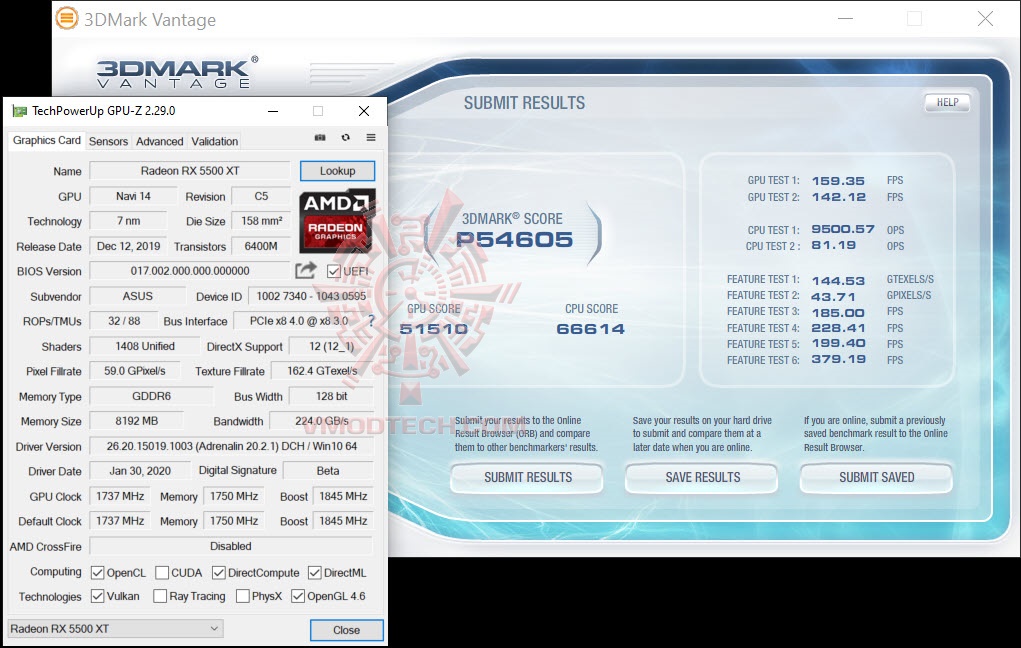Toggle the CUDA checkbox

pyautogui.click(x=162, y=572)
